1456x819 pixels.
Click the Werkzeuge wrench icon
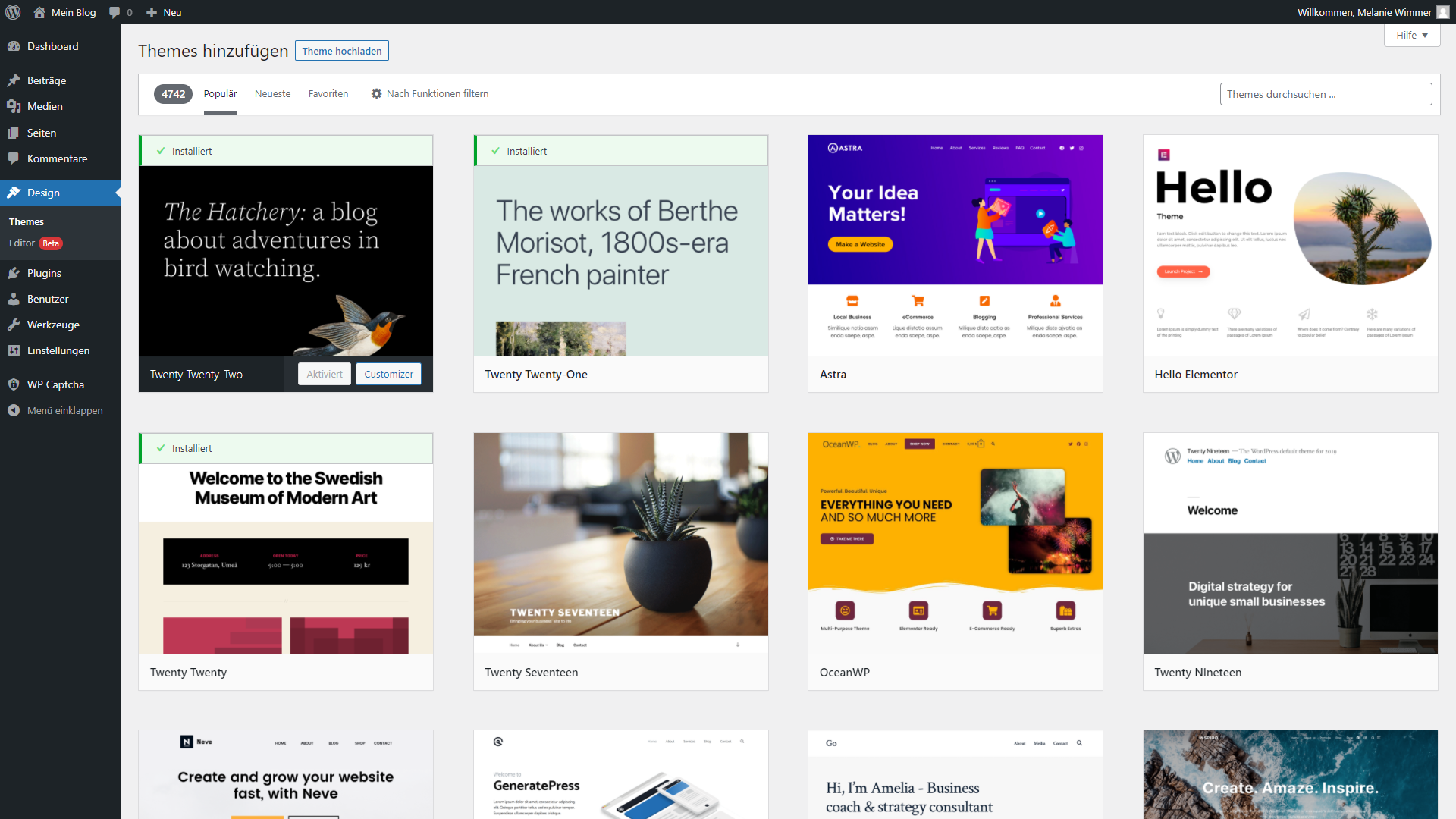pyautogui.click(x=14, y=325)
